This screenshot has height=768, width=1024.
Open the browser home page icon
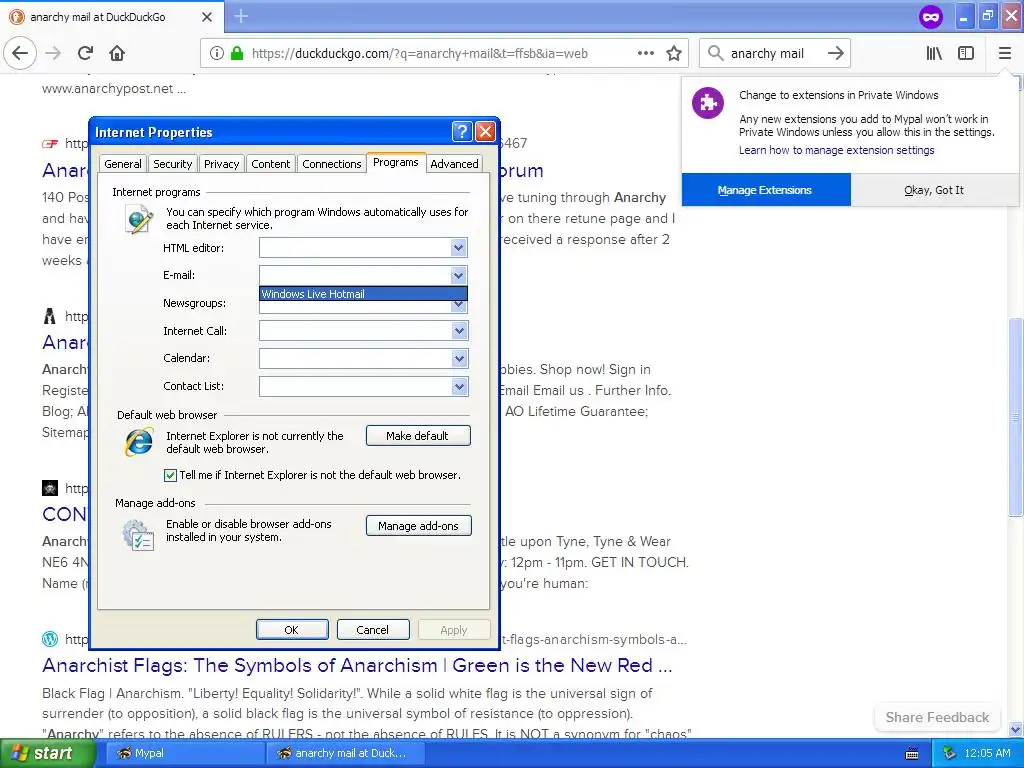pos(117,53)
